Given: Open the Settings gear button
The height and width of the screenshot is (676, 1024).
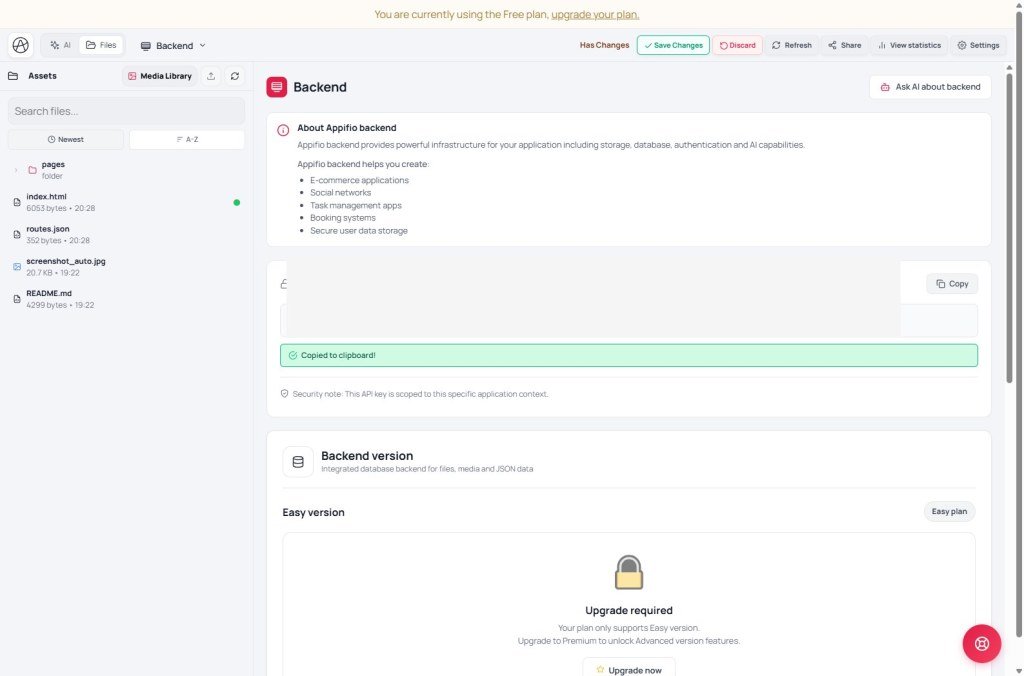Looking at the screenshot, I should (978, 45).
